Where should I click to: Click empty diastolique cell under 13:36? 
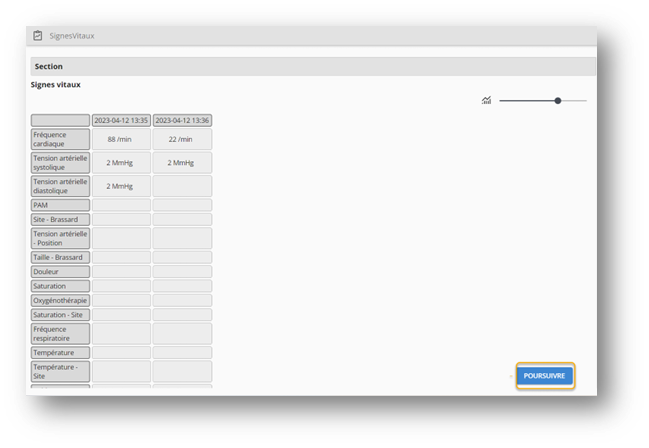pyautogui.click(x=182, y=186)
